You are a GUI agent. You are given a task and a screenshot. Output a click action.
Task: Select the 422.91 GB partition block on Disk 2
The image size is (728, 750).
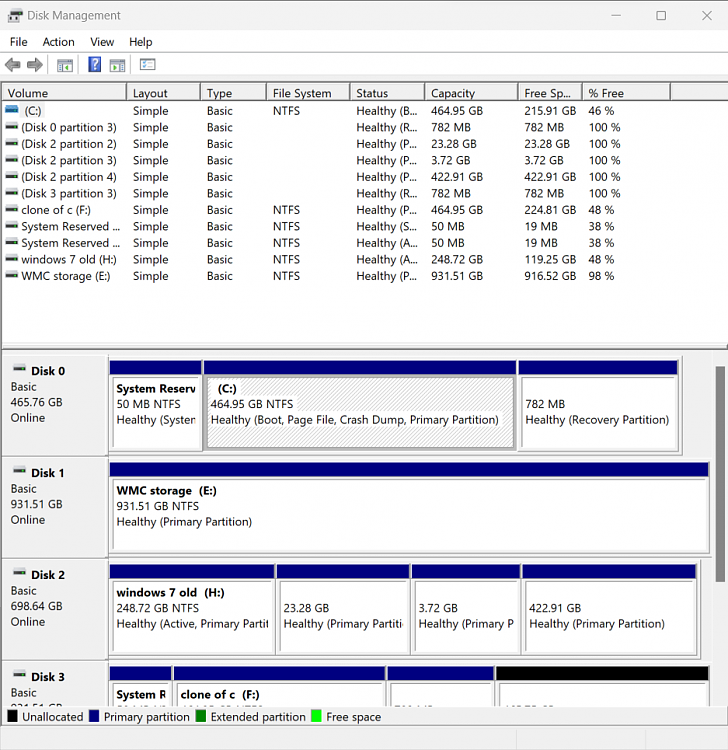click(x=609, y=608)
